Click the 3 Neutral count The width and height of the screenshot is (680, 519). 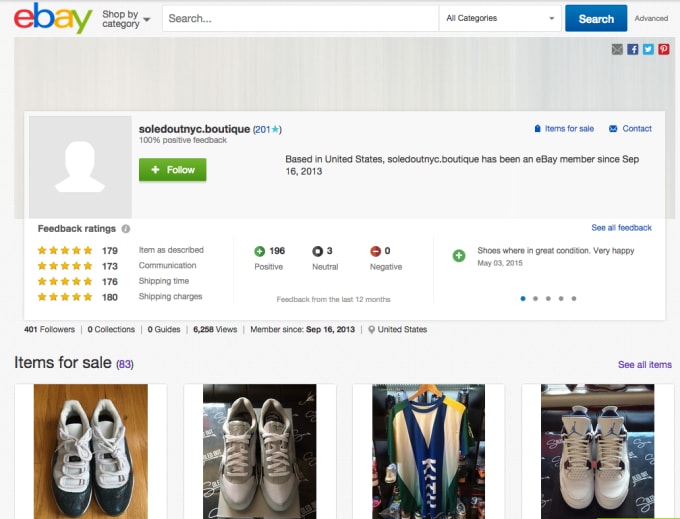click(330, 251)
